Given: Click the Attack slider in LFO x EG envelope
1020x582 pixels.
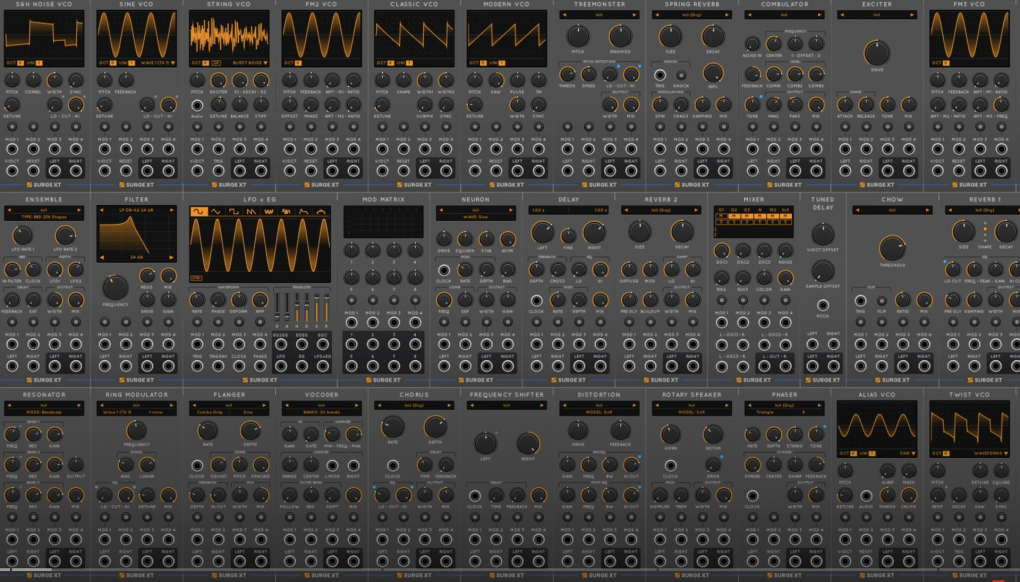Looking at the screenshot, I should coord(288,307).
